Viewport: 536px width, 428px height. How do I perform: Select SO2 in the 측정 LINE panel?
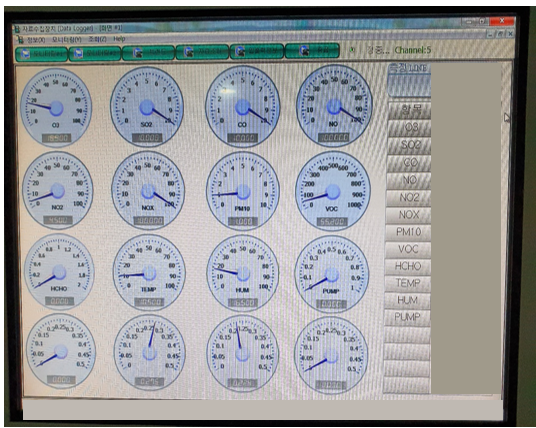click(x=409, y=145)
